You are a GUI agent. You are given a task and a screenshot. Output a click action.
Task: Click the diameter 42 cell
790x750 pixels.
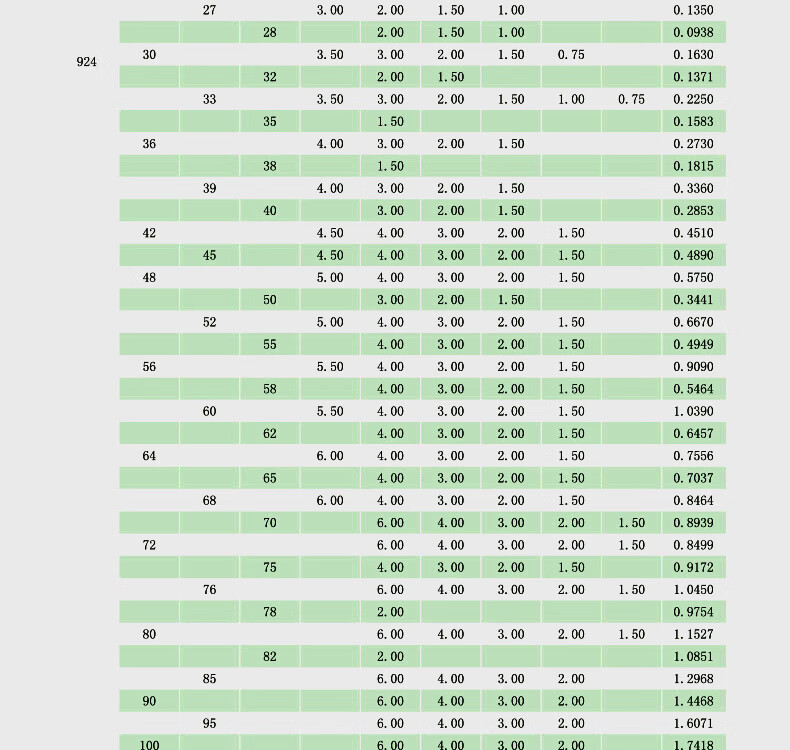click(149, 233)
